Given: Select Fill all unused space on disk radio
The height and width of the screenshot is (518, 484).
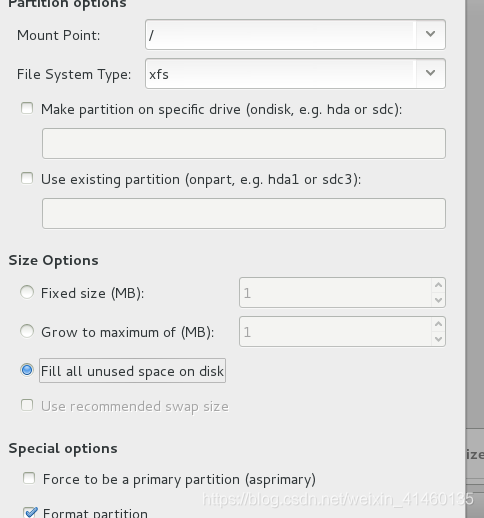Looking at the screenshot, I should coord(27,370).
